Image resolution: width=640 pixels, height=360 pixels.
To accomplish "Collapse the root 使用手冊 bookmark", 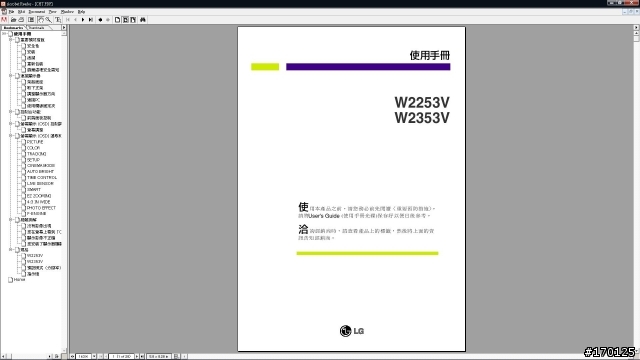I will pos(4,34).
